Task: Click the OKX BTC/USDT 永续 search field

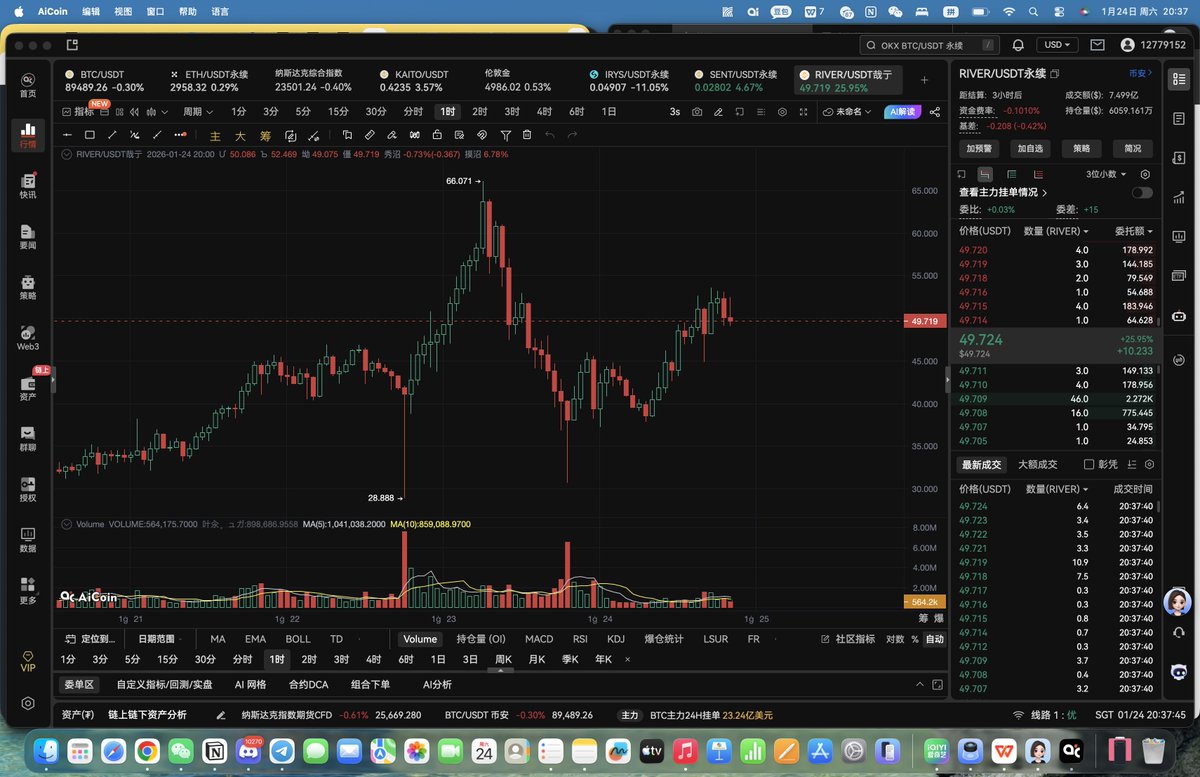Action: point(930,45)
